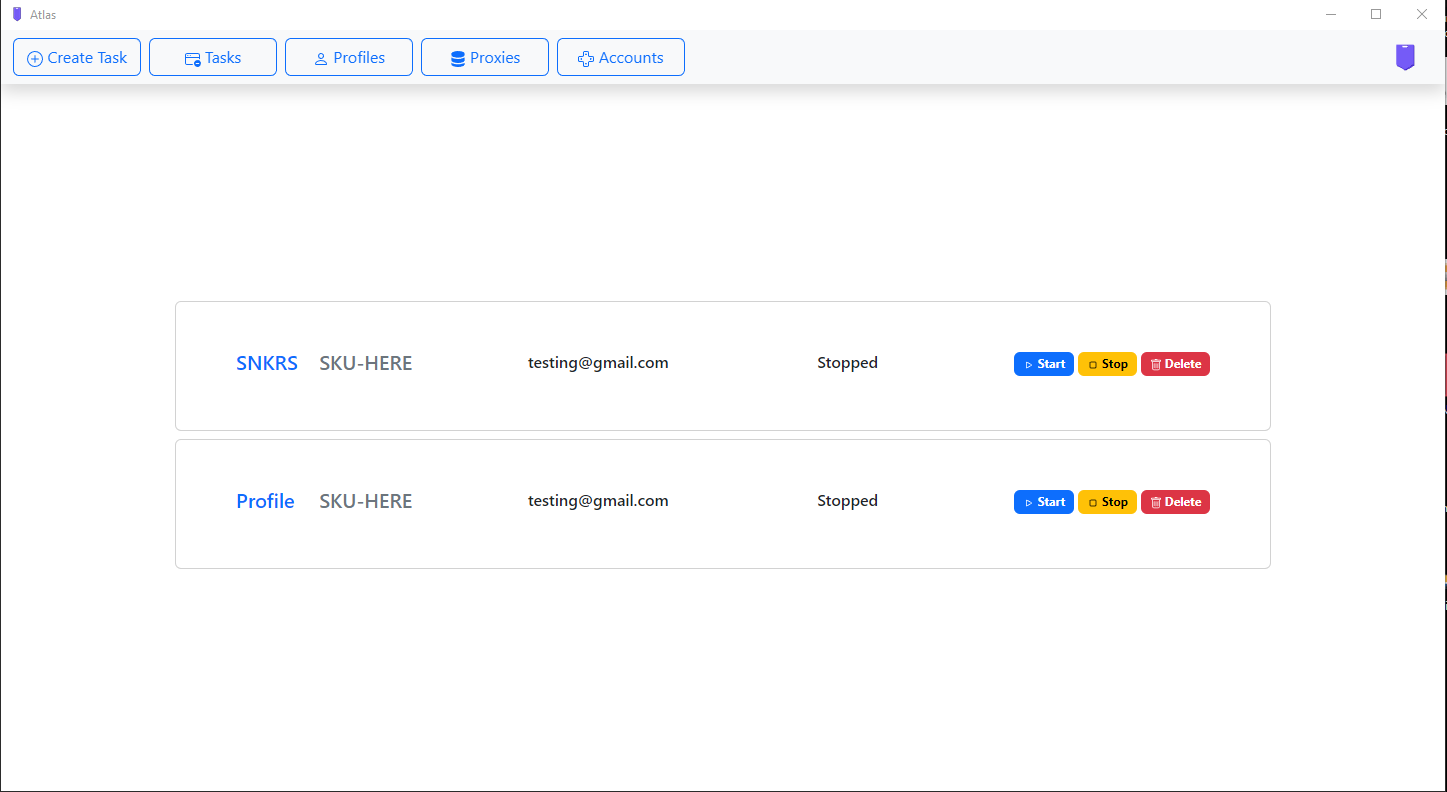Switch to the Tasks section
The image size is (1447, 792).
tap(212, 57)
